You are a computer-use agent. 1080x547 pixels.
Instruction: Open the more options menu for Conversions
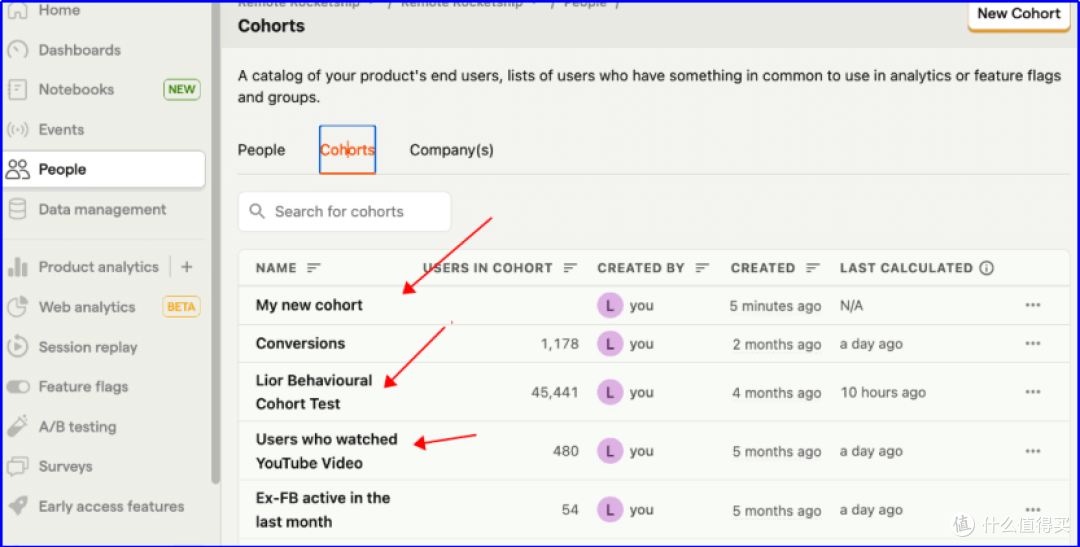coord(1032,344)
